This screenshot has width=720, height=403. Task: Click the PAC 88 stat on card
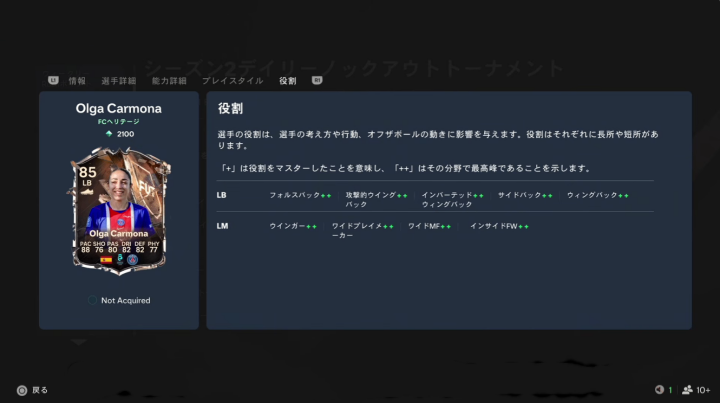85,247
